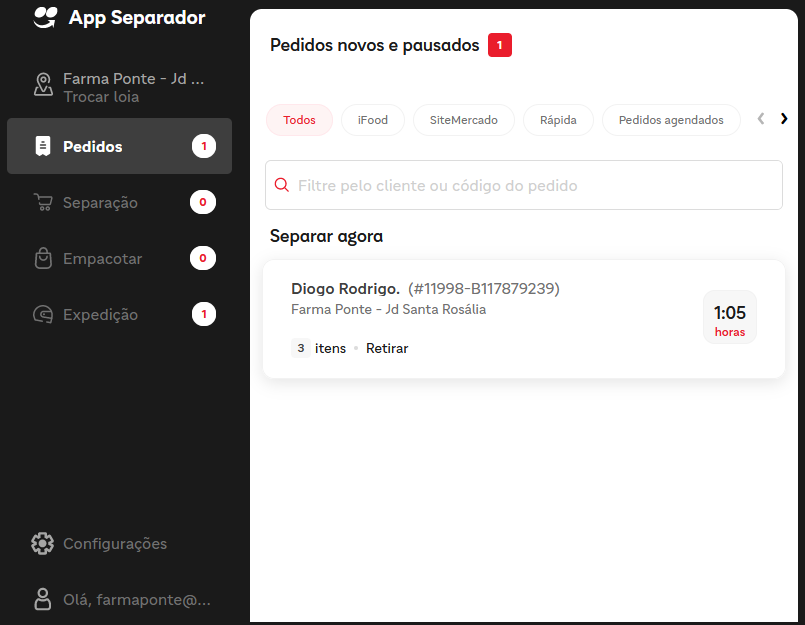Click the search magnifier icon
805x625 pixels.
282,185
